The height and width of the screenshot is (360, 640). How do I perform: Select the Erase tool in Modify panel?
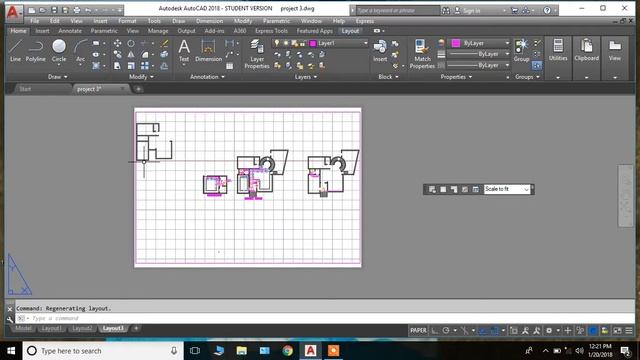coord(164,43)
